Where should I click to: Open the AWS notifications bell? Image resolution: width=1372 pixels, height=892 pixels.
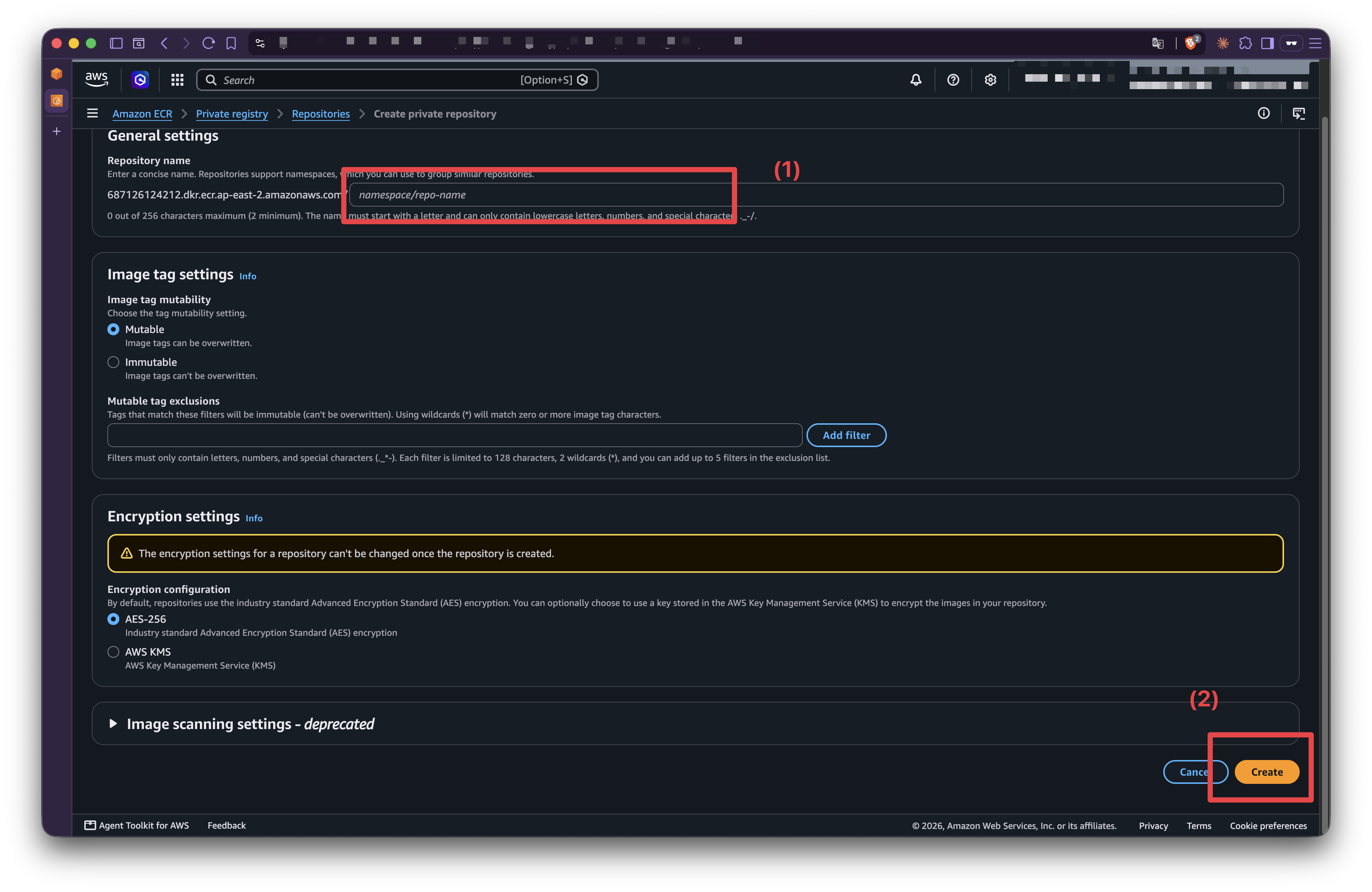tap(915, 79)
